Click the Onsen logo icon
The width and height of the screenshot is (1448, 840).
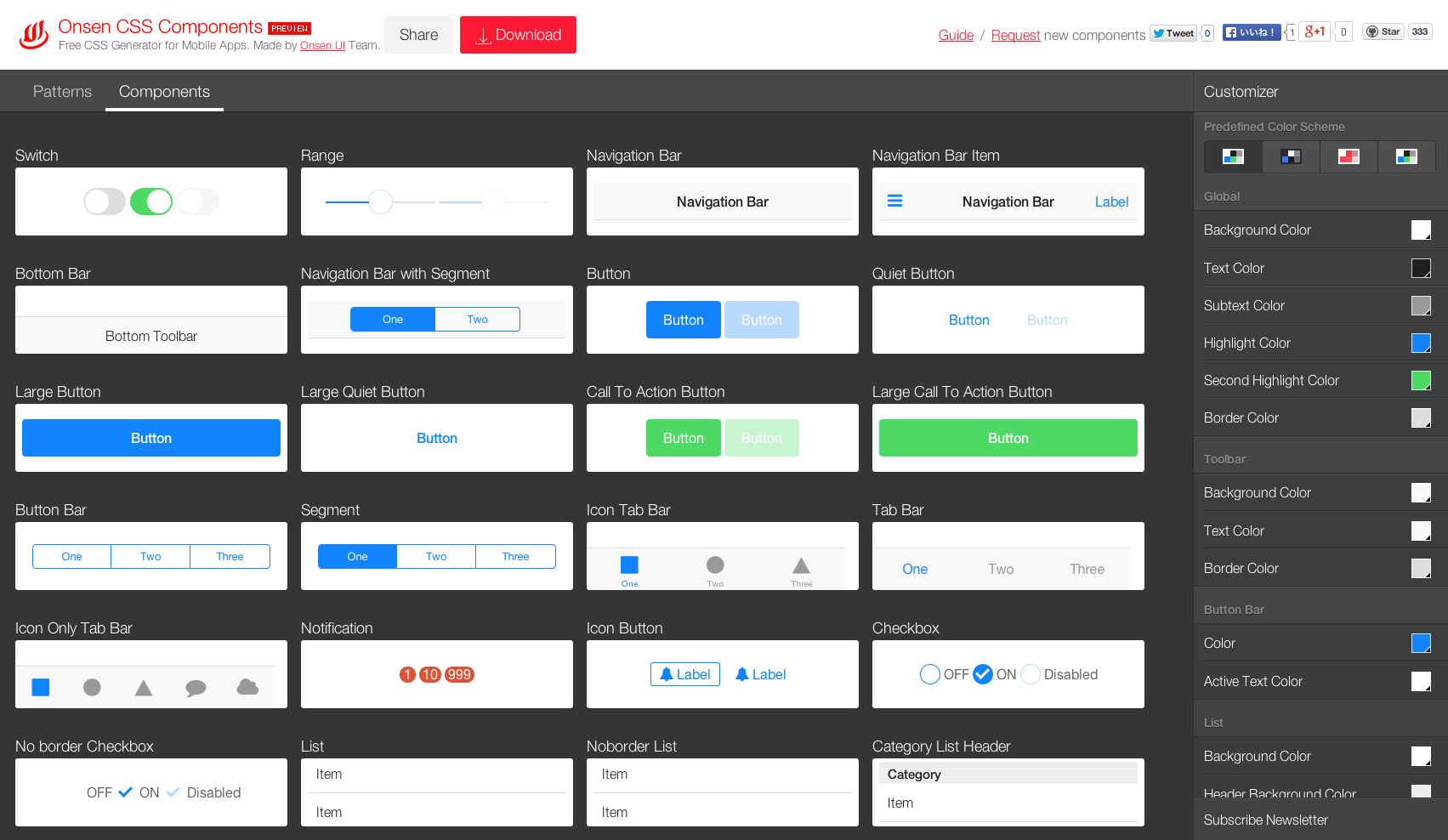(34, 35)
